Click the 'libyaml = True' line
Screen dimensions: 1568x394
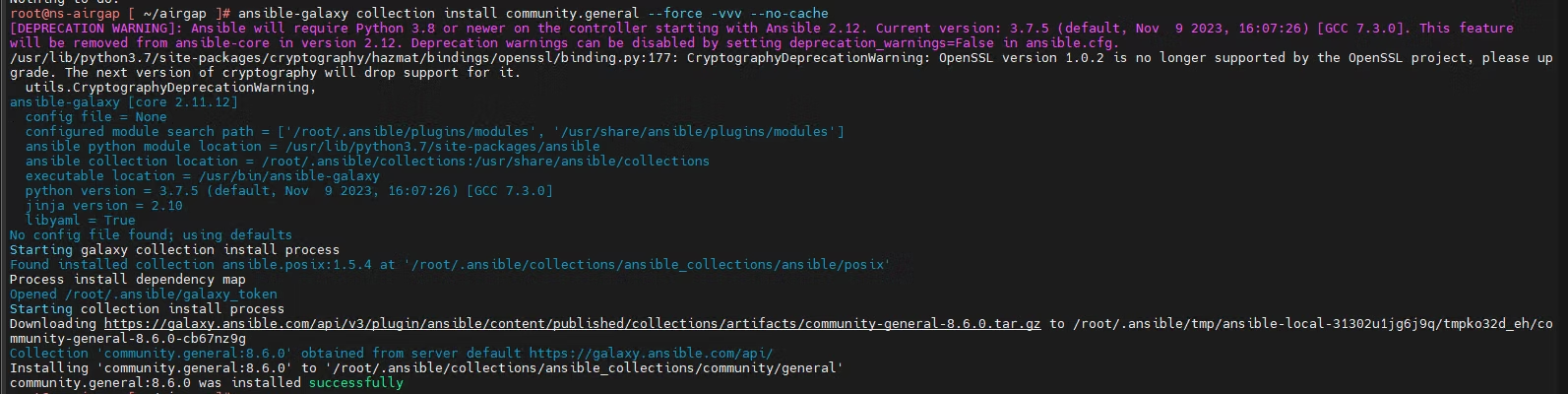tap(80, 221)
